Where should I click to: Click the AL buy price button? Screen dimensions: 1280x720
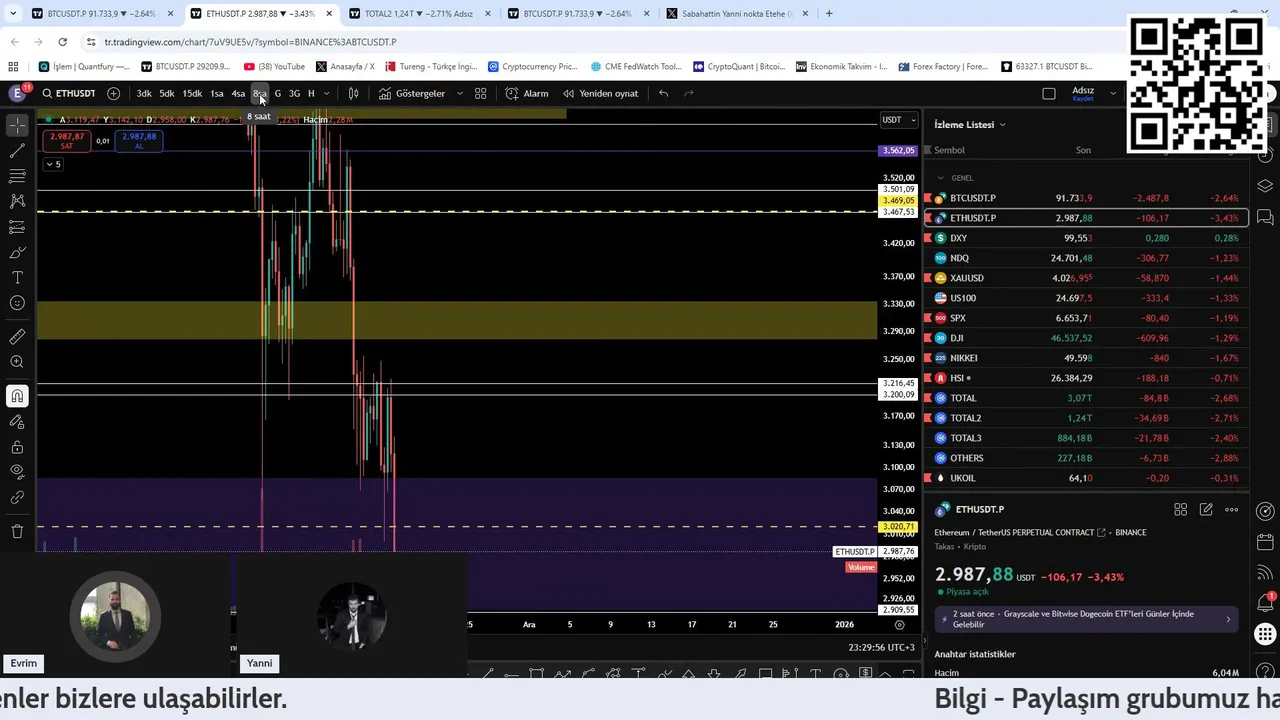[139, 141]
